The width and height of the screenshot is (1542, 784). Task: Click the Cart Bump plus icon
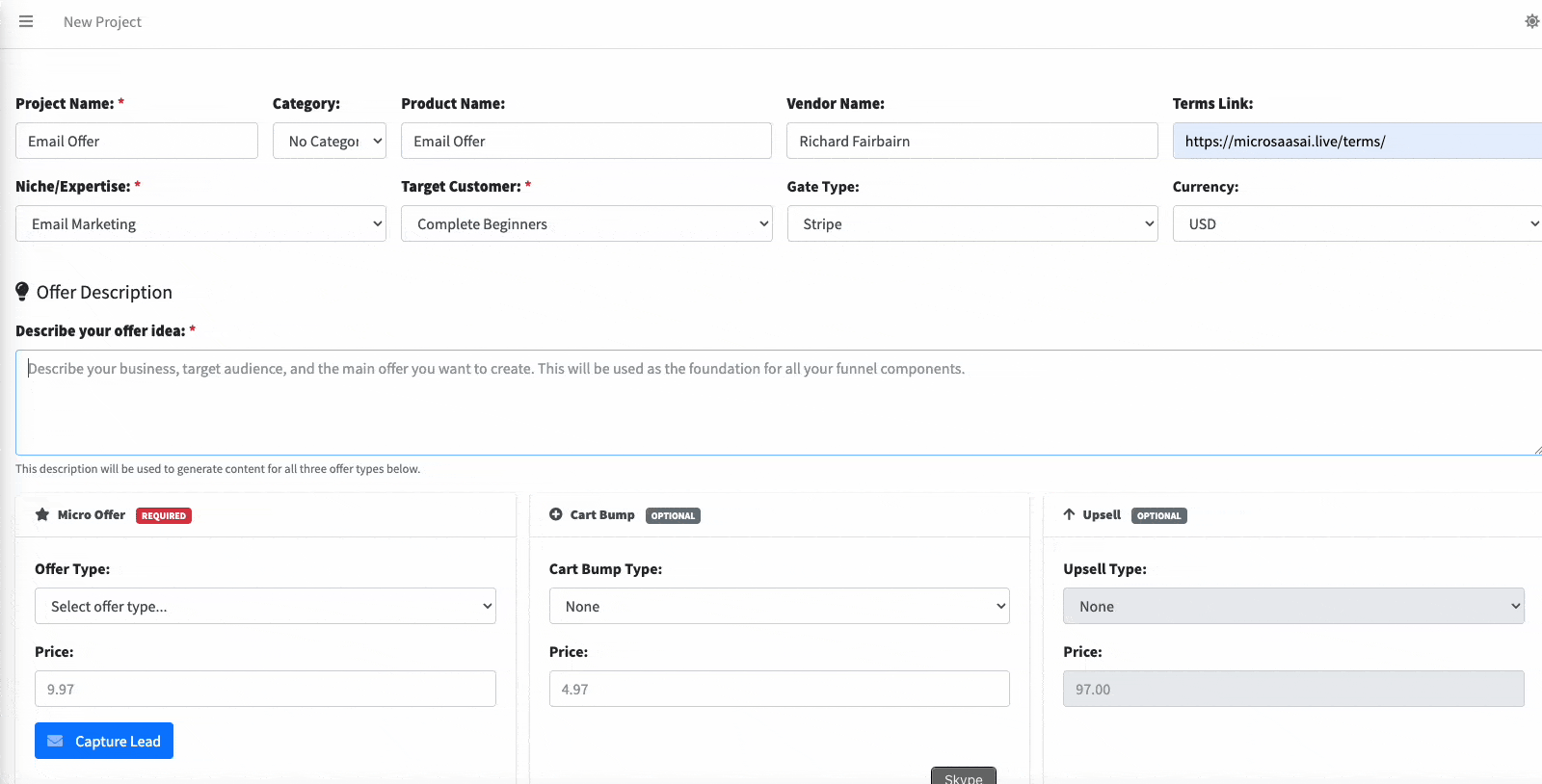(556, 515)
